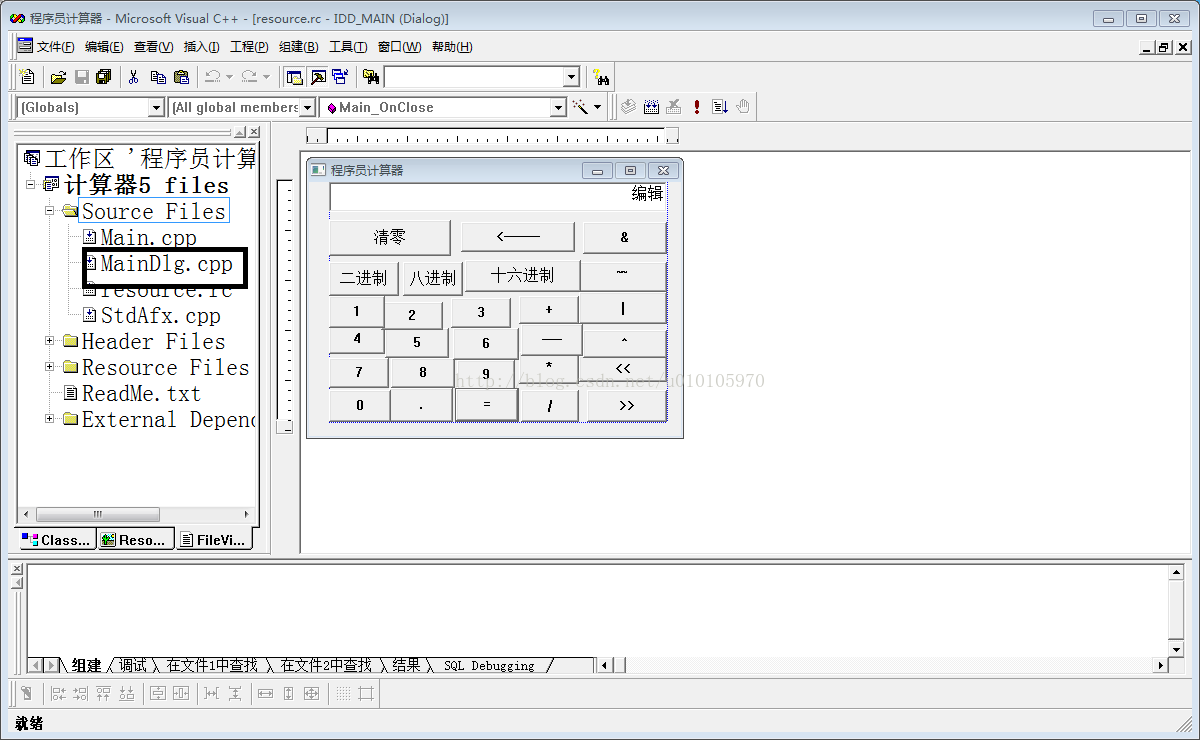
Task: Toggle the Workspace pane toolbar button
Action: point(294,77)
